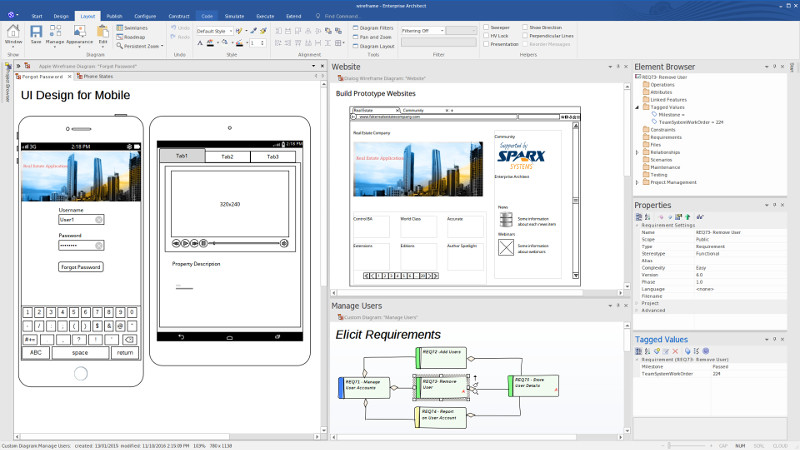Open the Filtering Off dropdown
Image resolution: width=800 pixels, height=450 pixels.
(424, 31)
